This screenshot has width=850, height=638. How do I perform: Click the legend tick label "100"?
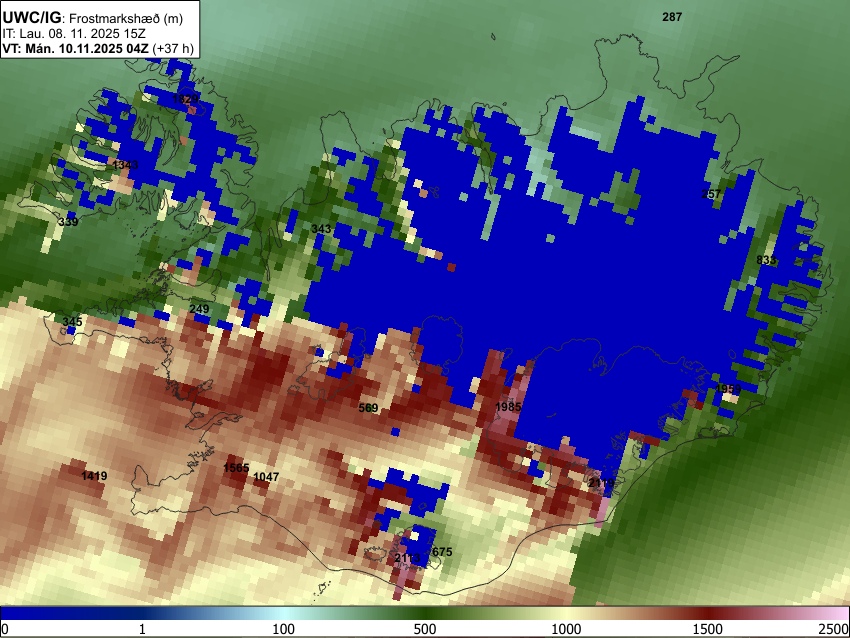(x=283, y=629)
